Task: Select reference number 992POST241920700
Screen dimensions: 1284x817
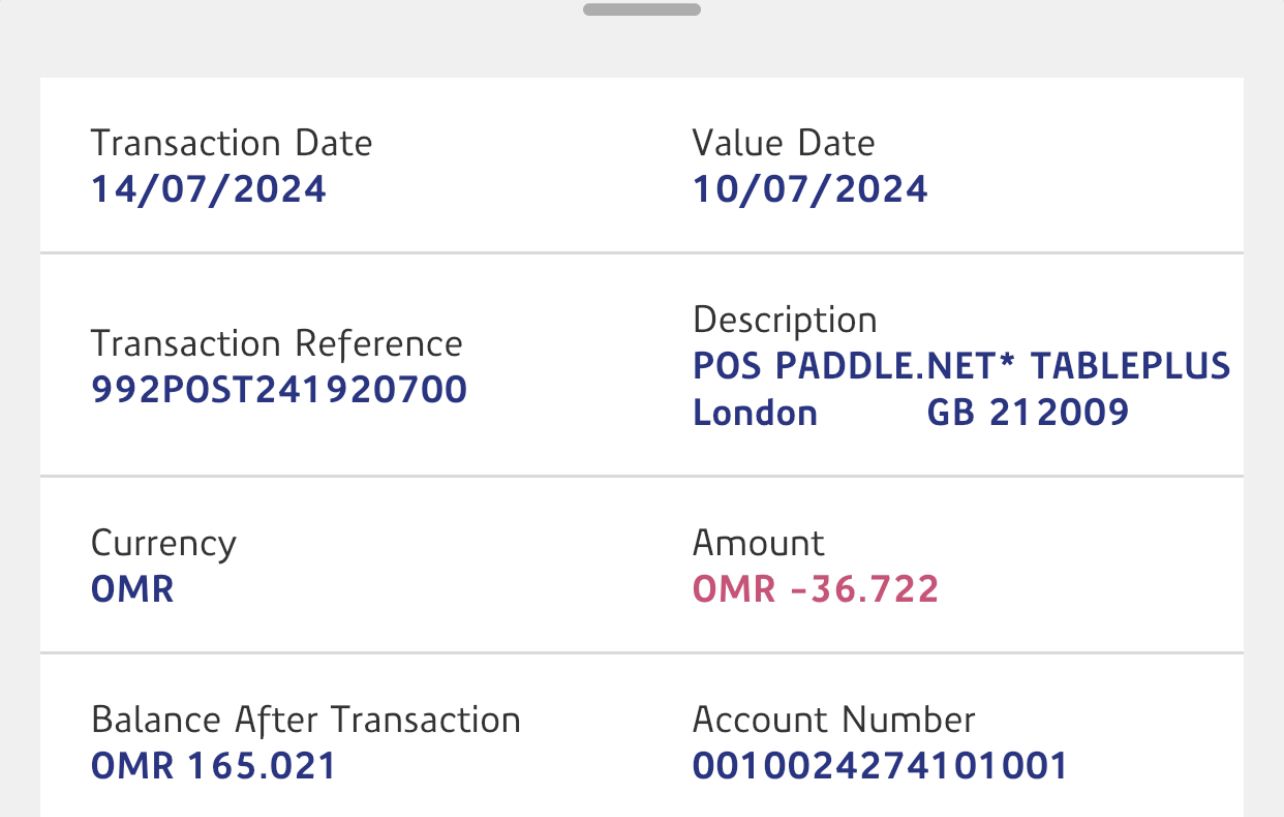Action: tap(279, 389)
